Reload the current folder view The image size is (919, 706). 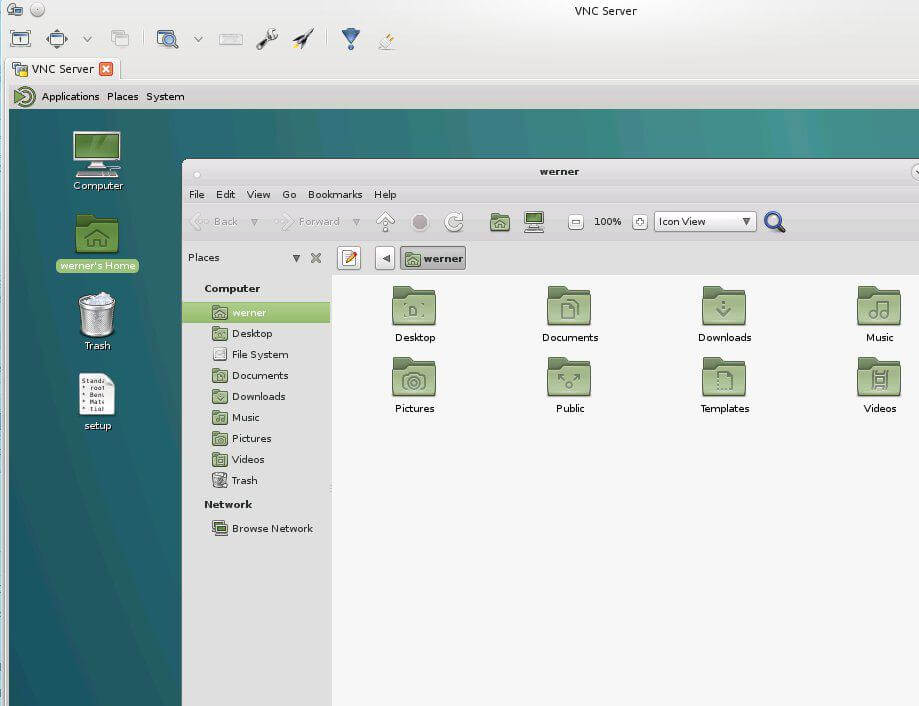tap(454, 222)
